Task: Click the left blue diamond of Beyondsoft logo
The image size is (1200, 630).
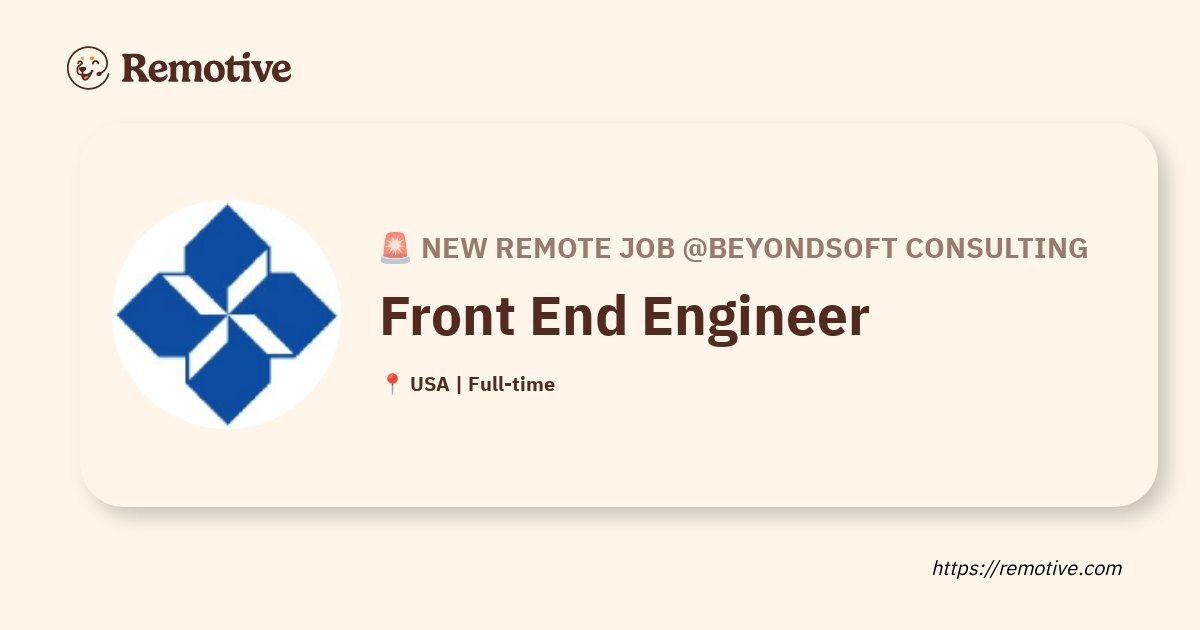Action: coord(156,316)
